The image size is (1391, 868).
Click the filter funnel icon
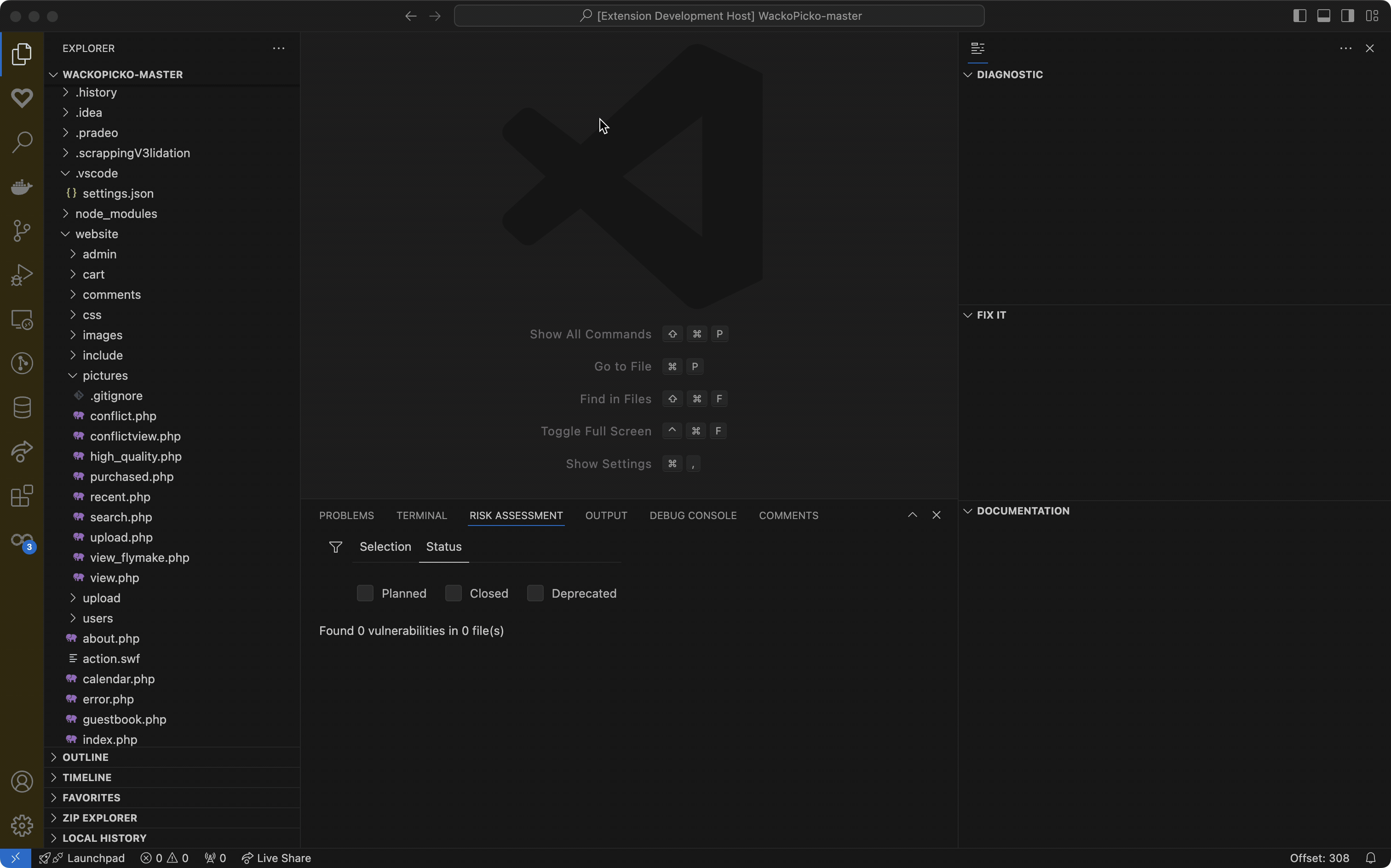point(335,547)
